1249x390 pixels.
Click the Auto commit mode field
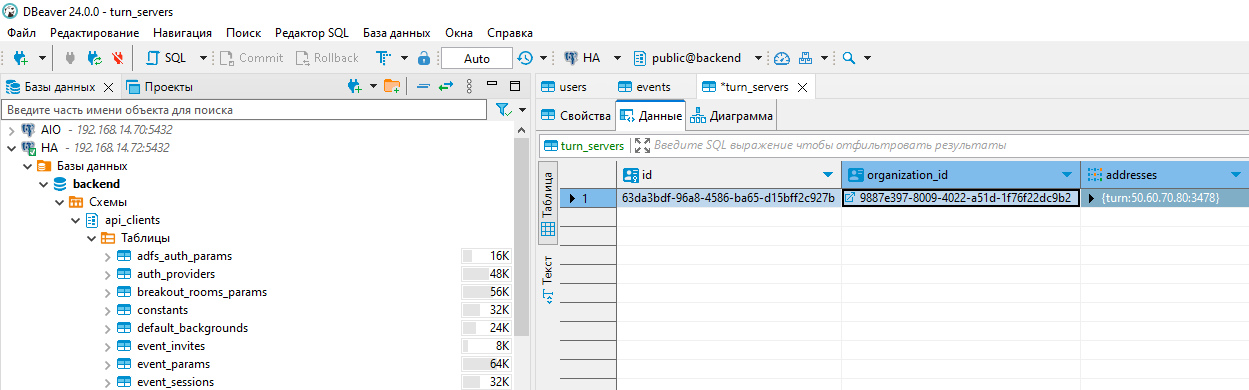click(476, 58)
